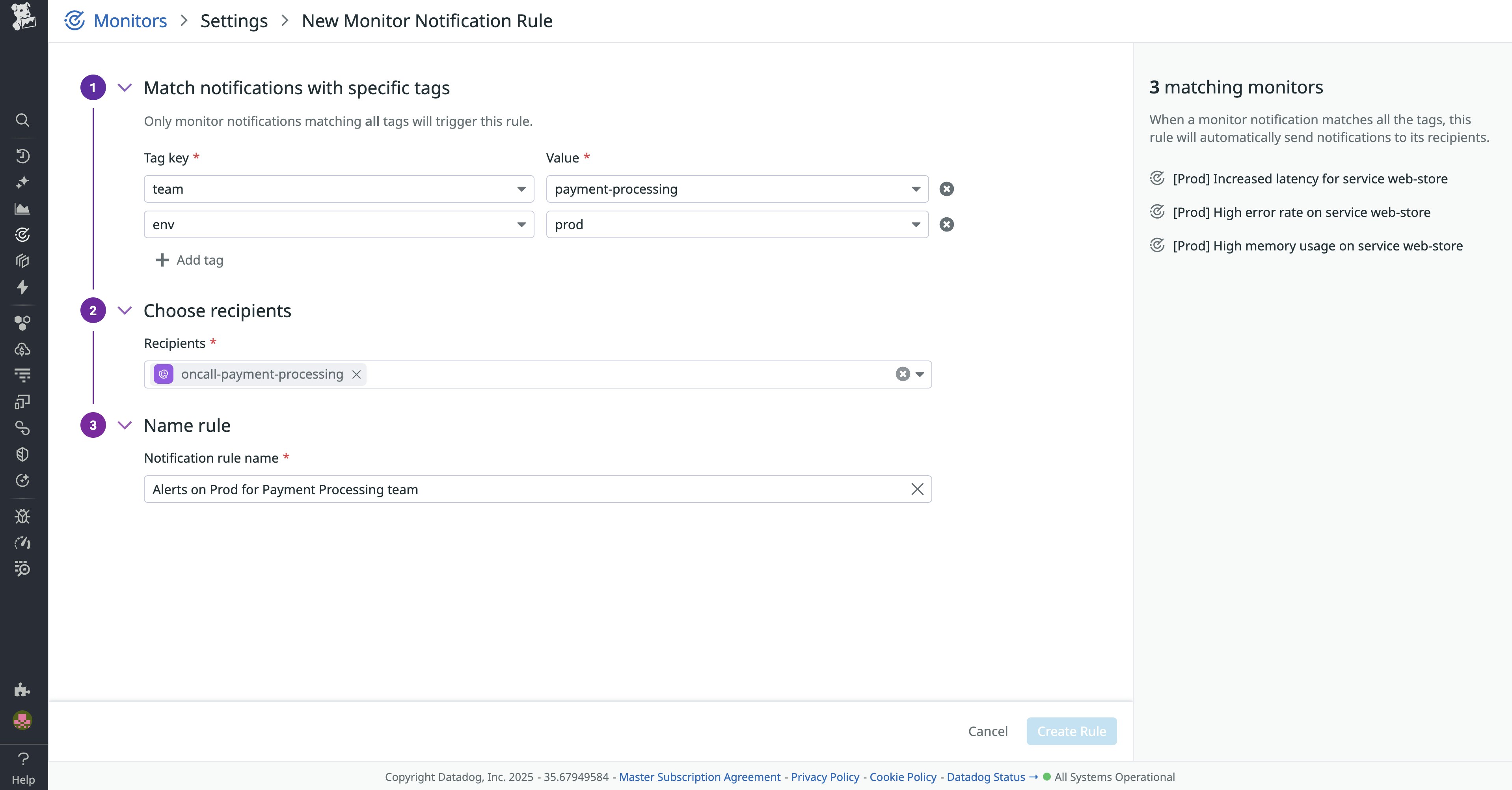Open Integrations puzzle piece icon
The height and width of the screenshot is (790, 1512).
(x=22, y=689)
